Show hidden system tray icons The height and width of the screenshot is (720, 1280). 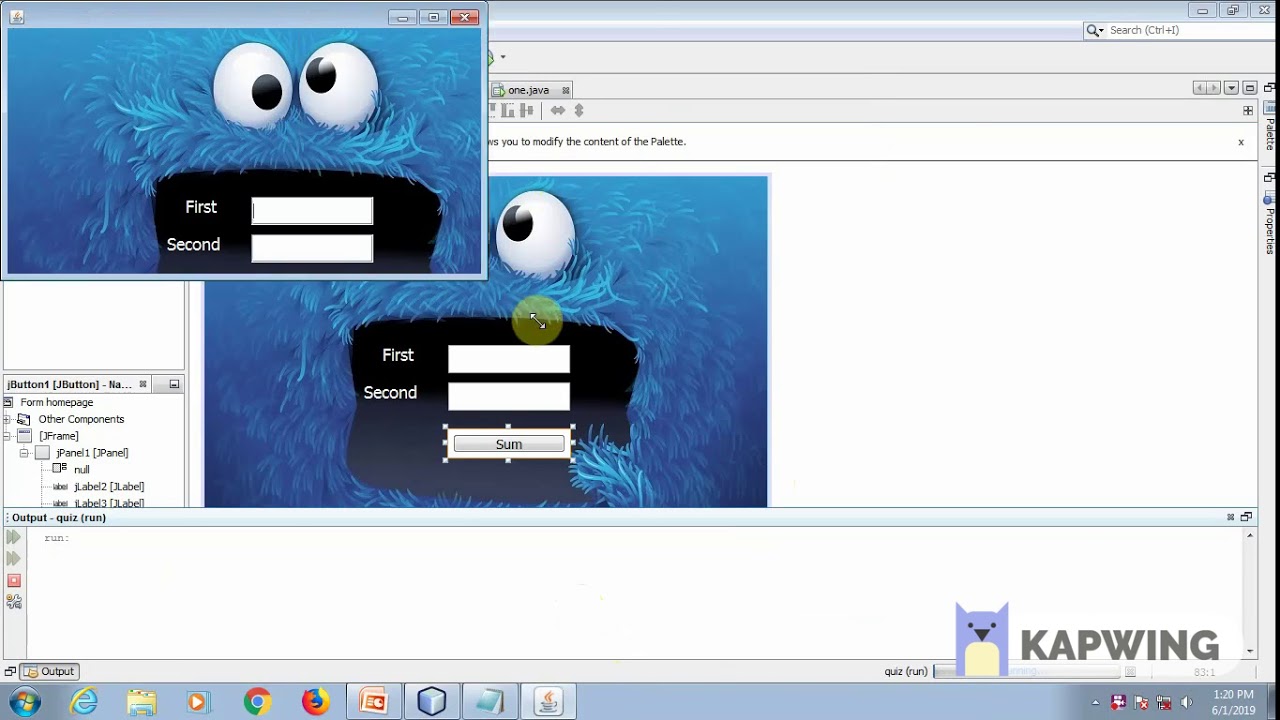[1095, 702]
